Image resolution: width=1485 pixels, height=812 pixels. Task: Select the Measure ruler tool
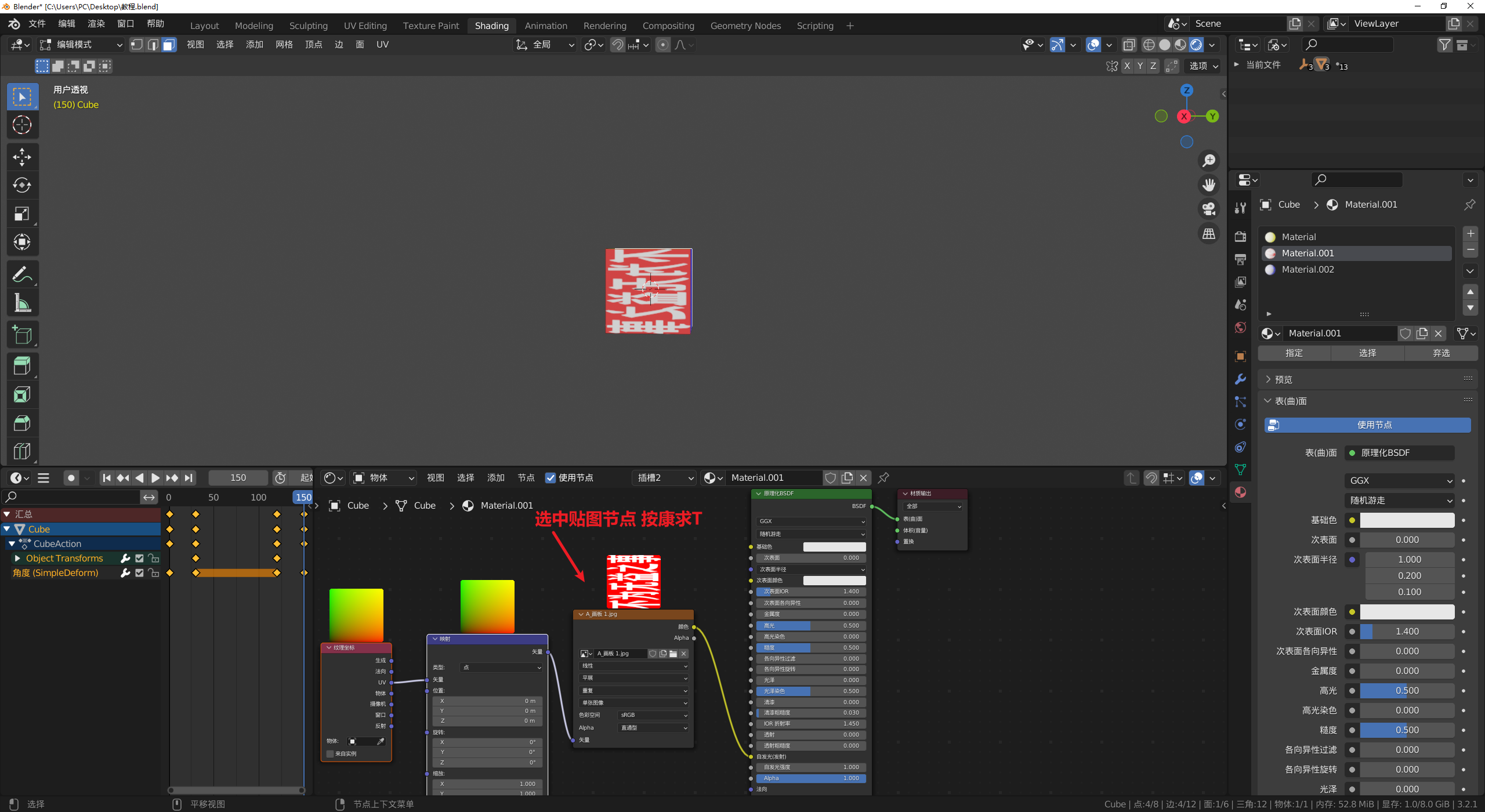coord(22,303)
